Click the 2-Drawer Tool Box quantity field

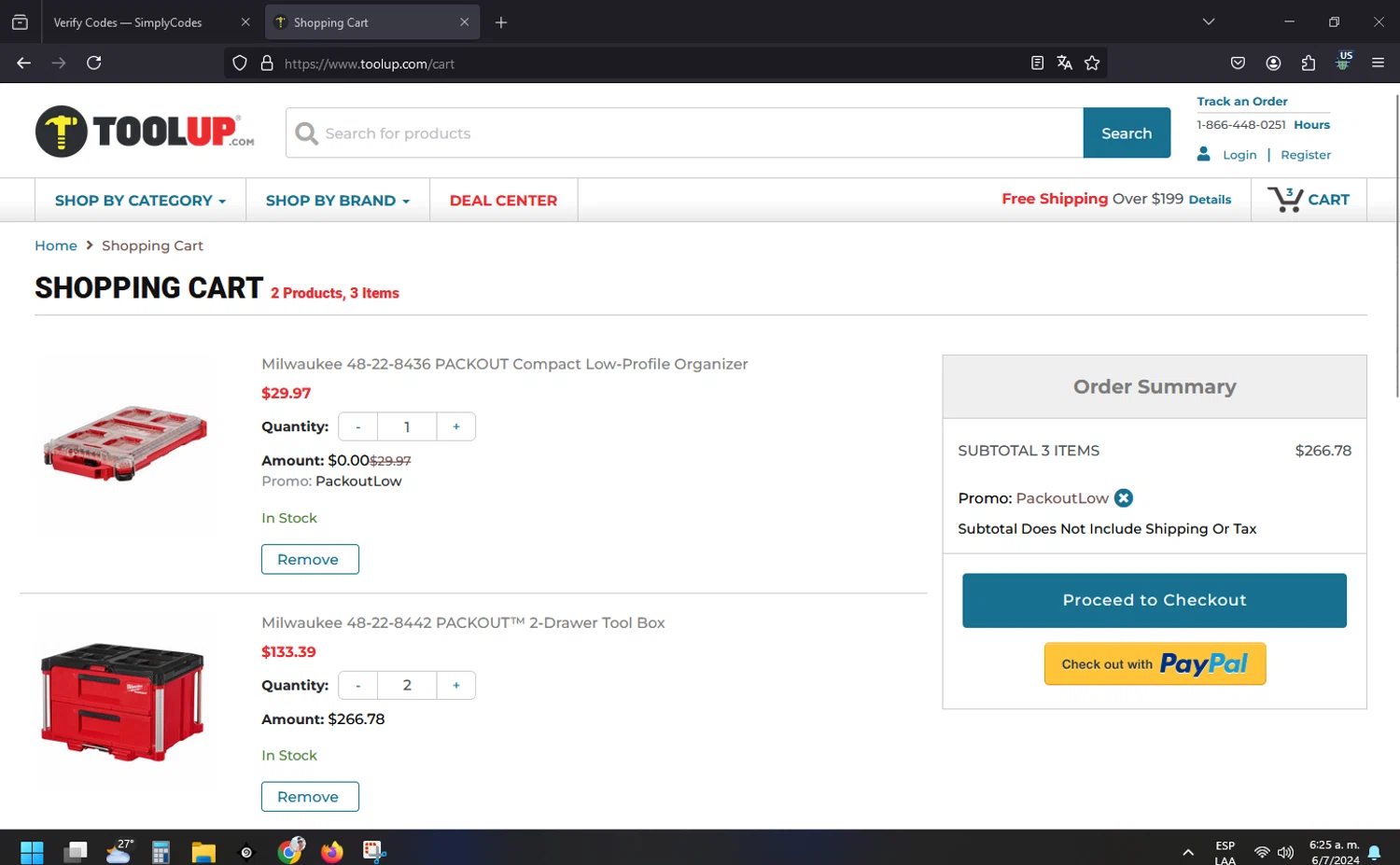click(407, 685)
